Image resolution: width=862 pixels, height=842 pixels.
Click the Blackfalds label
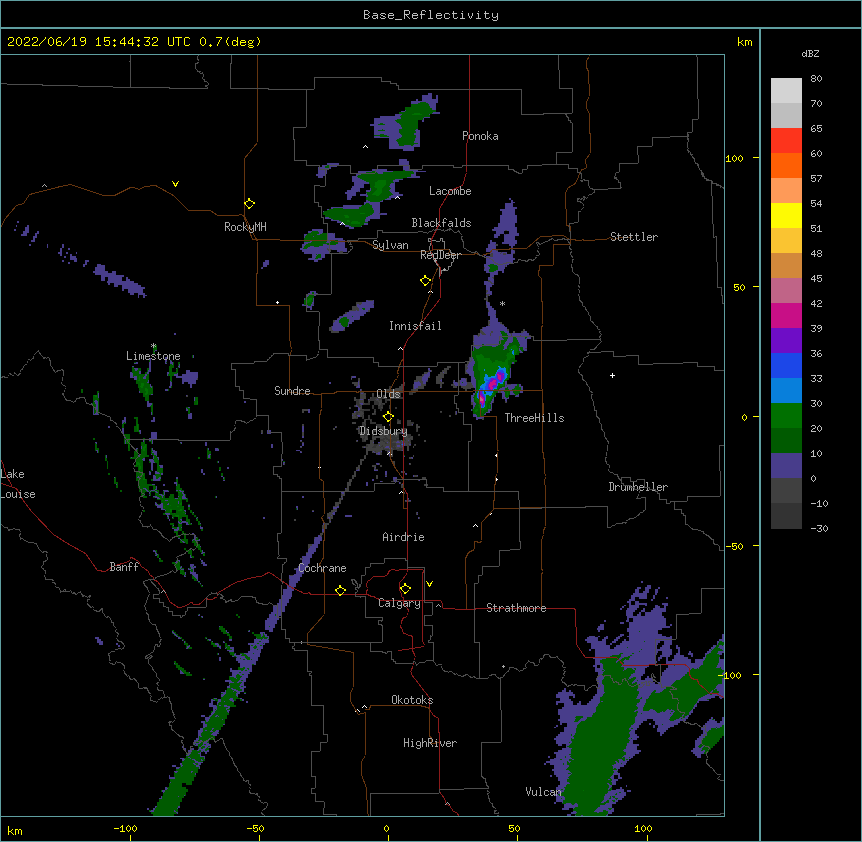(441, 223)
